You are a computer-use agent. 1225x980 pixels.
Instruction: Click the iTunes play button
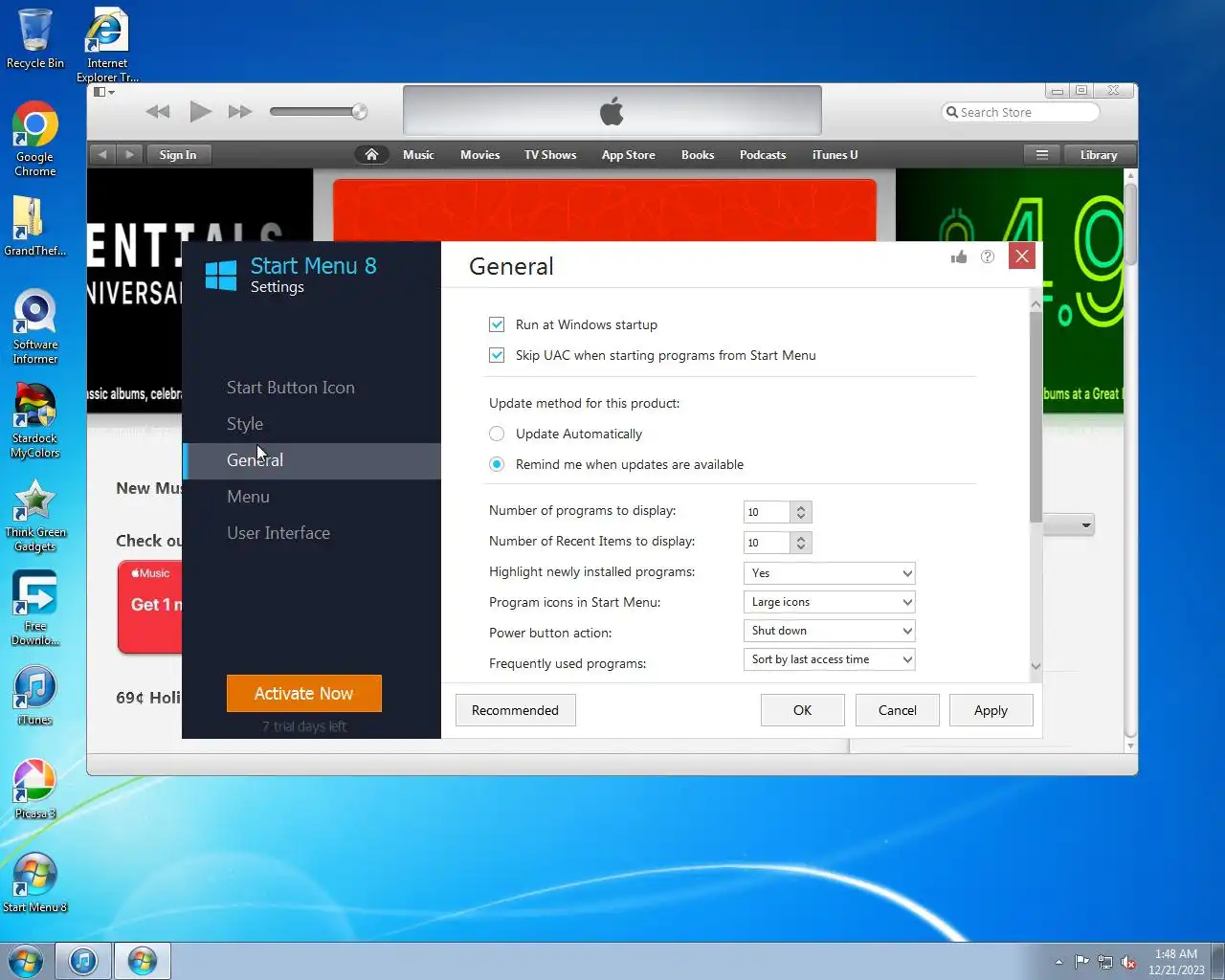click(200, 112)
